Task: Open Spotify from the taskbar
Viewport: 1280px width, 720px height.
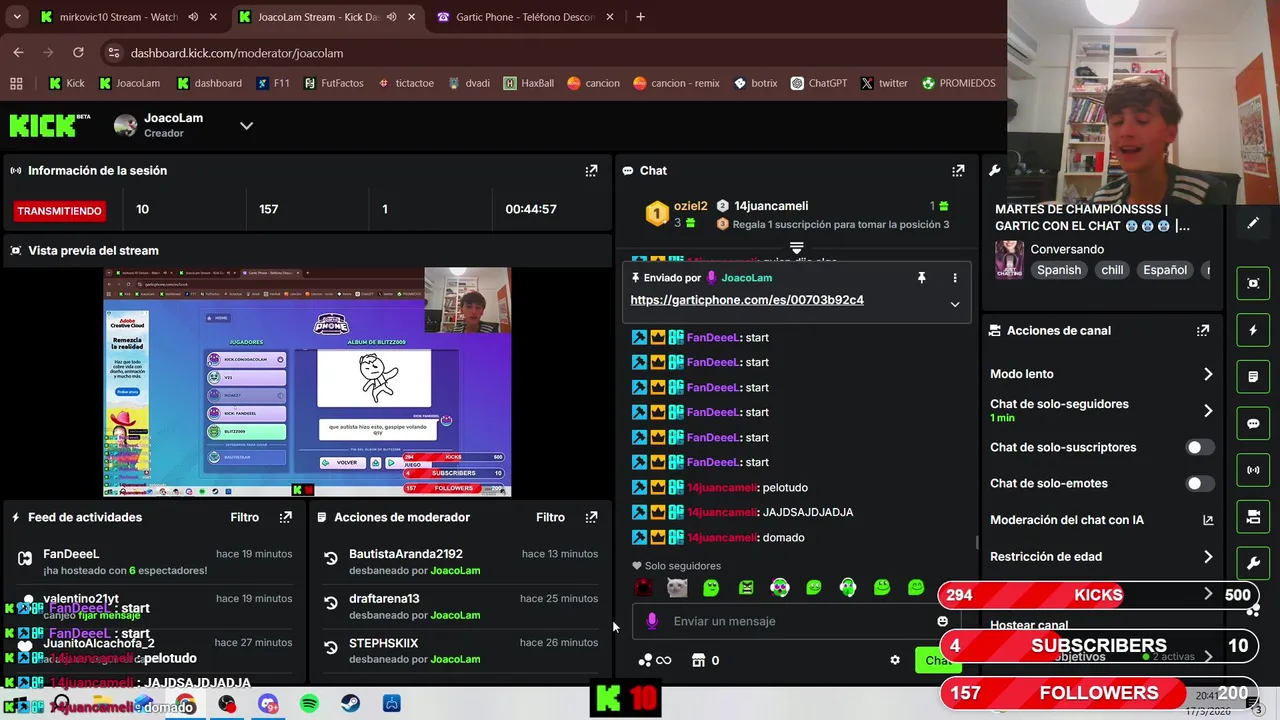Action: (x=309, y=704)
